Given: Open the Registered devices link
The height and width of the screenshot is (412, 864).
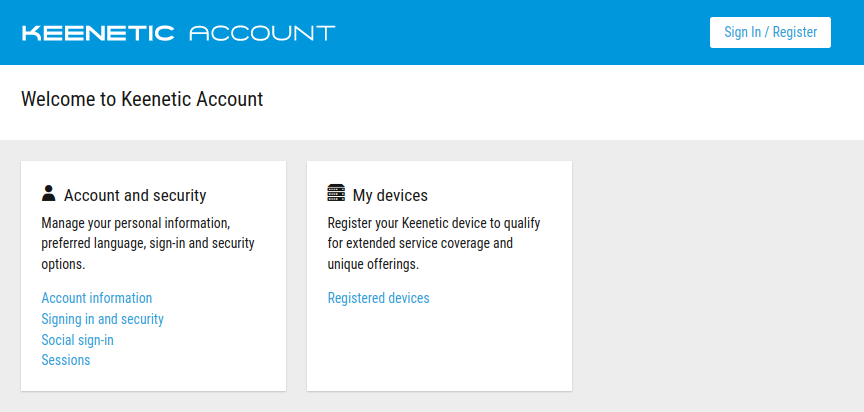Looking at the screenshot, I should (378, 298).
